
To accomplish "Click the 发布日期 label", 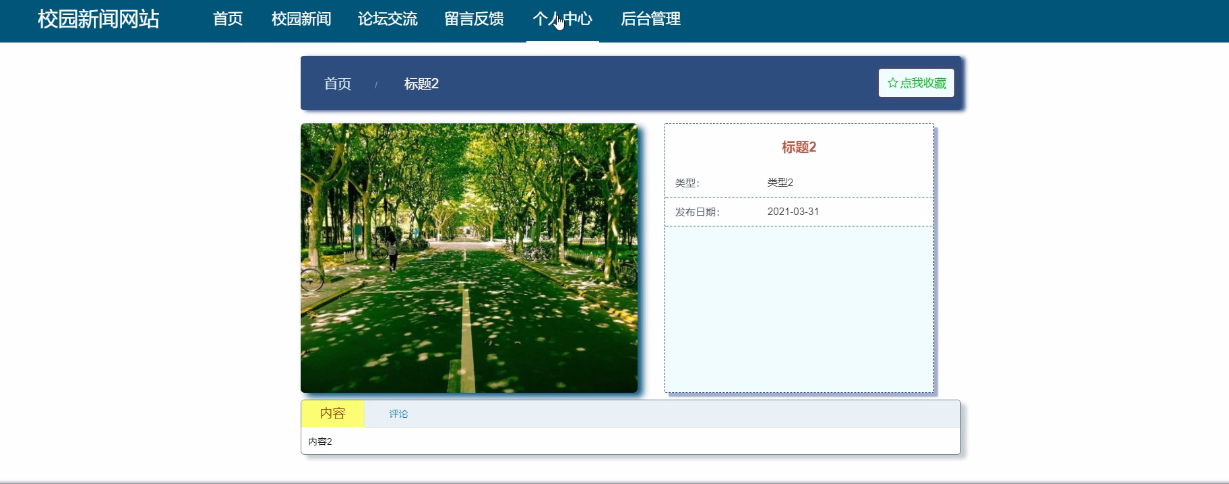I will (696, 212).
